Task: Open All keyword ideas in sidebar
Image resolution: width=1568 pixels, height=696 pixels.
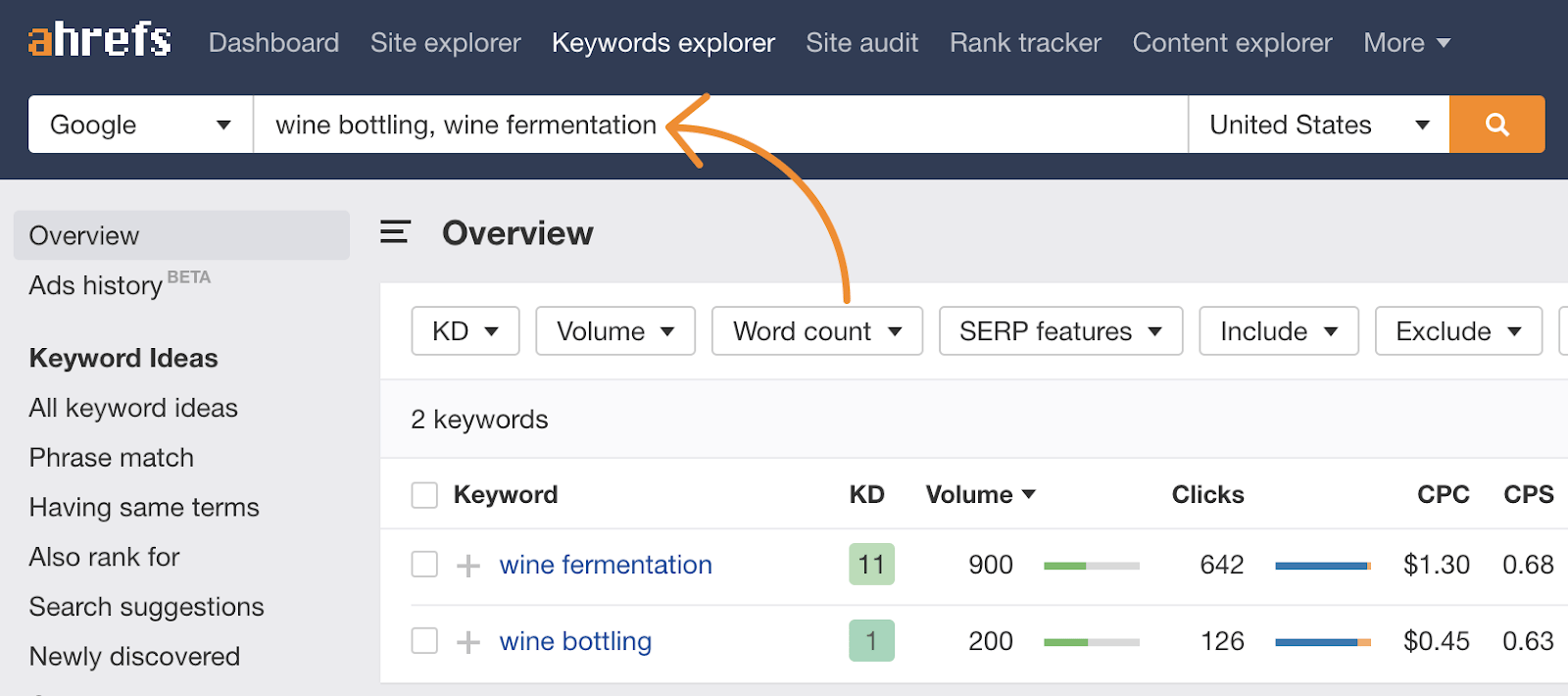Action: tap(133, 408)
